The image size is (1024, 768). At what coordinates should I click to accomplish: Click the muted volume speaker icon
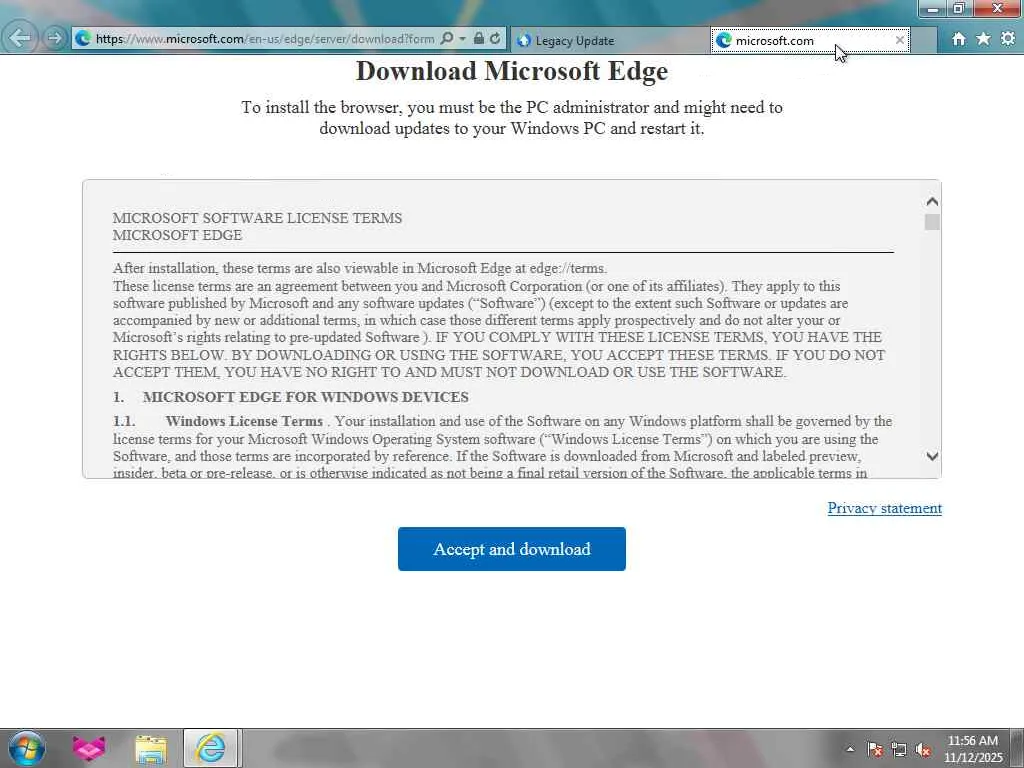click(x=923, y=750)
